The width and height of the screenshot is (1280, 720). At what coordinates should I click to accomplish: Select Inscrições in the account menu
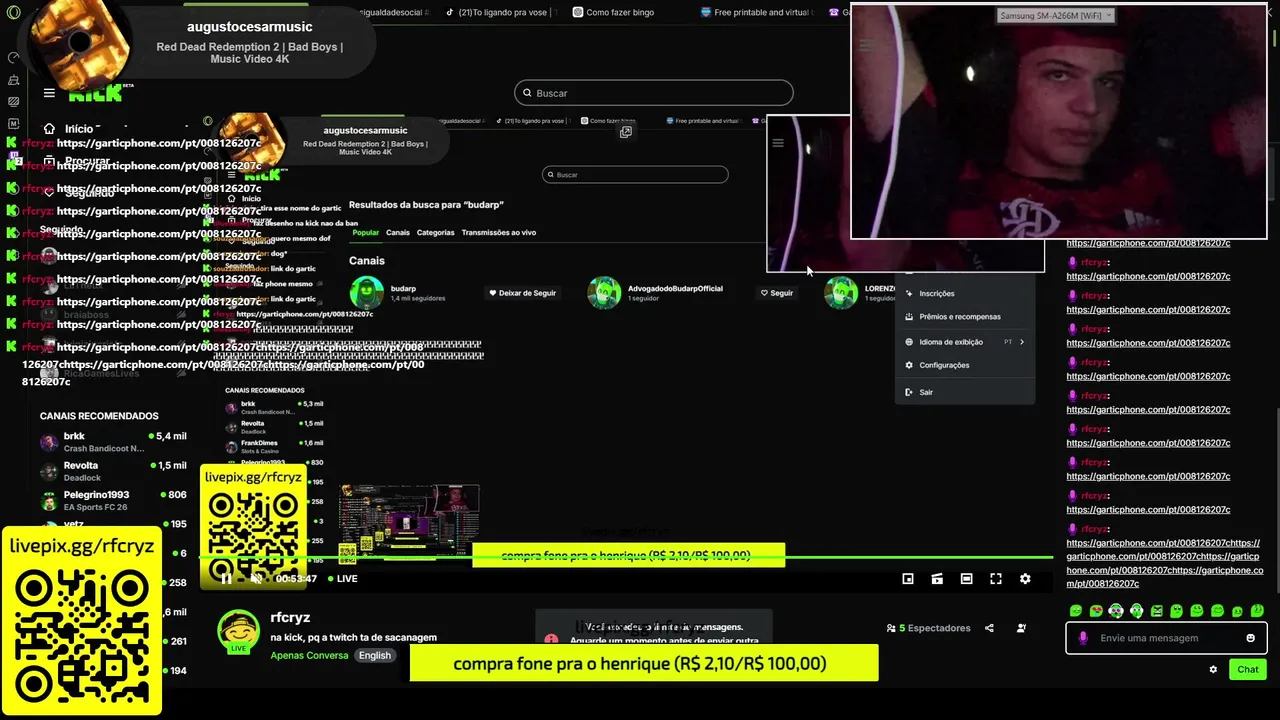[x=936, y=293]
